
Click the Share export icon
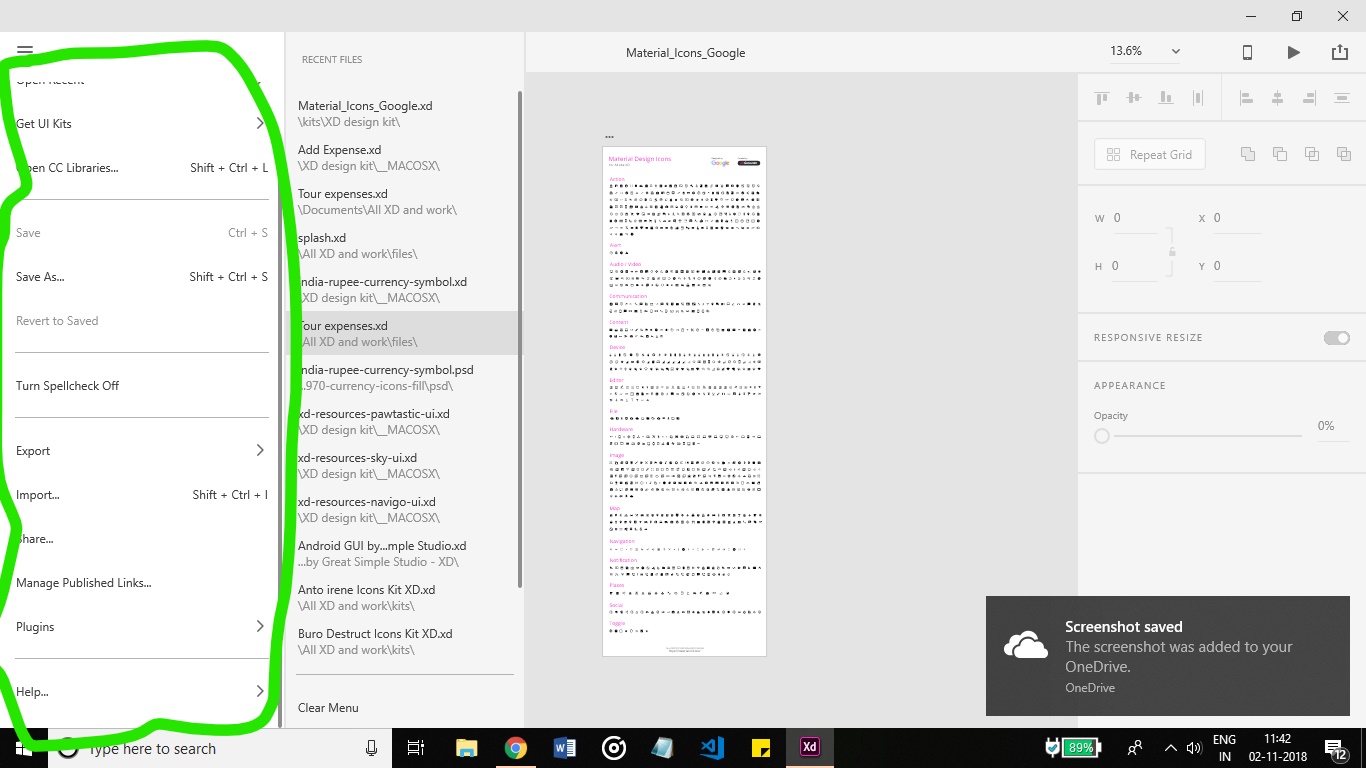[1340, 52]
